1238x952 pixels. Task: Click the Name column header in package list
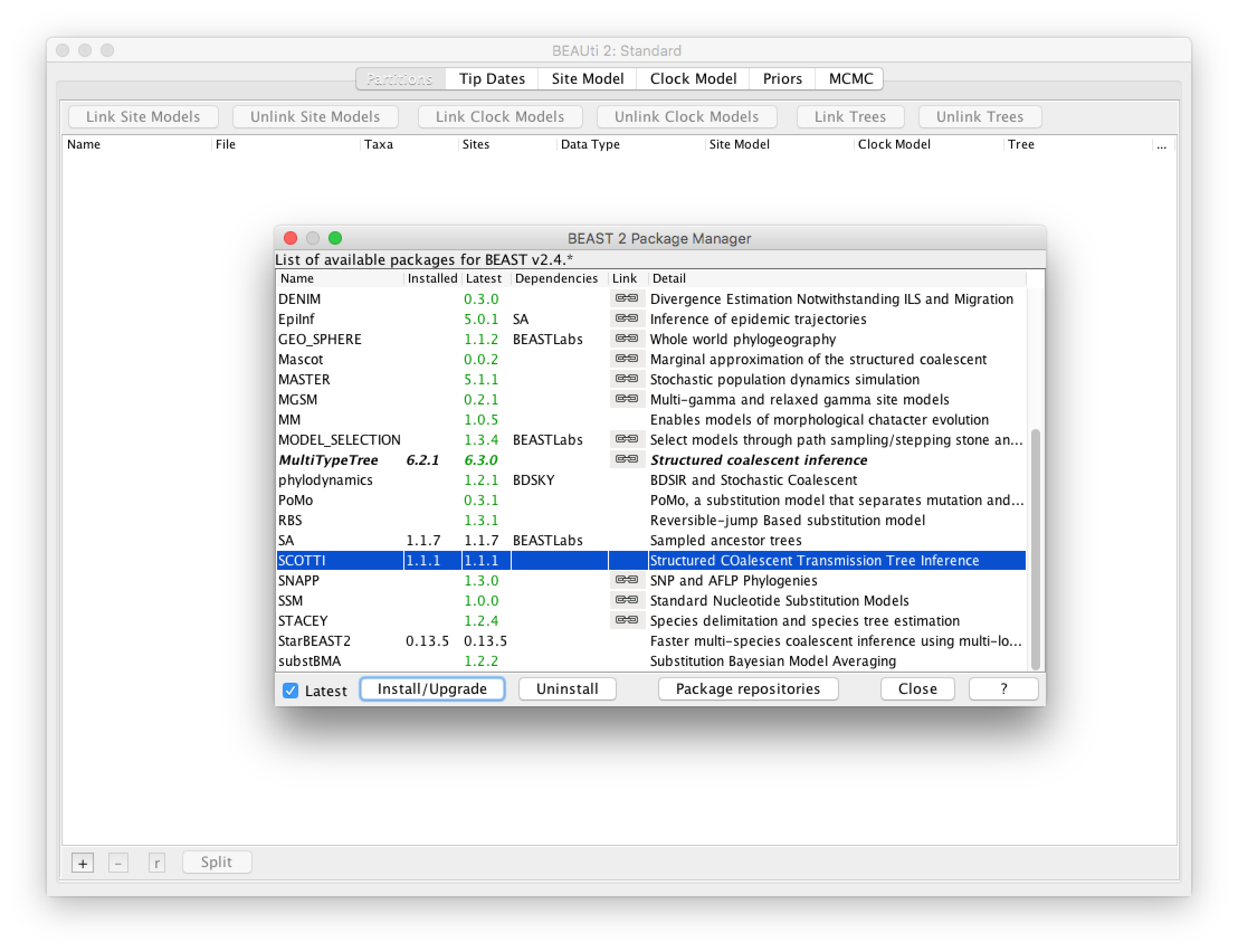pyautogui.click(x=340, y=278)
